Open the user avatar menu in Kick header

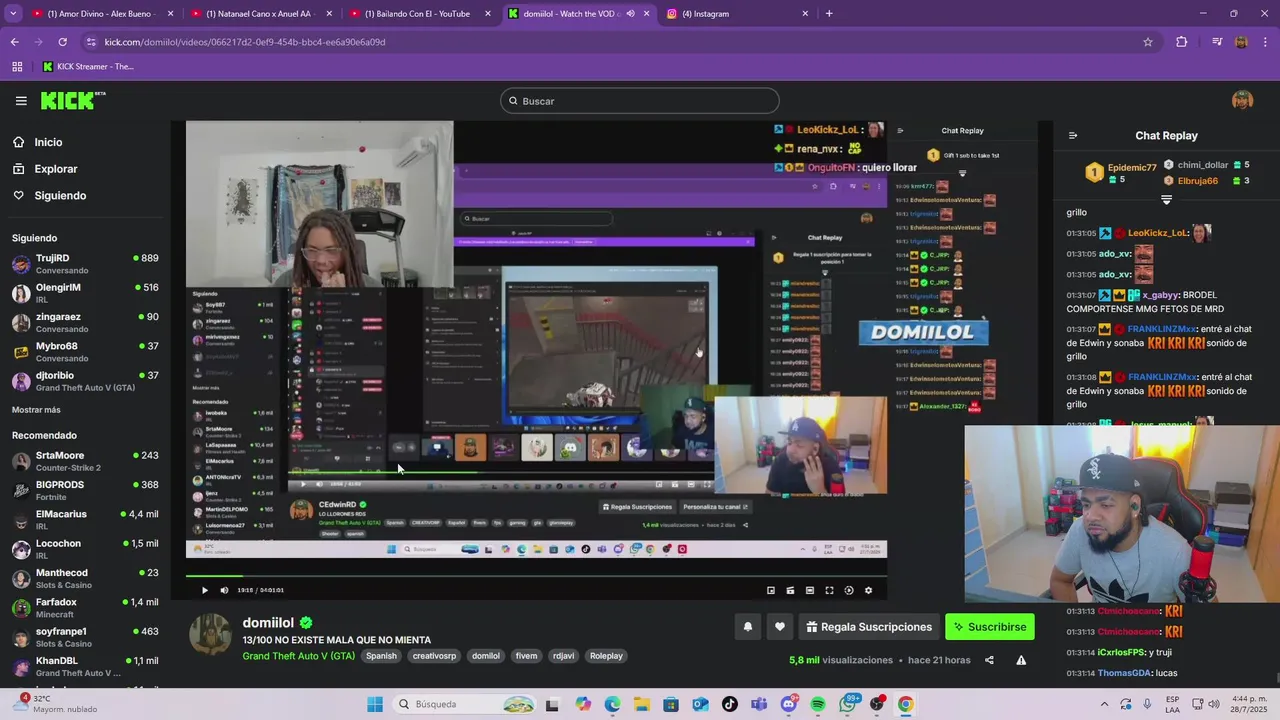pyautogui.click(x=1242, y=100)
